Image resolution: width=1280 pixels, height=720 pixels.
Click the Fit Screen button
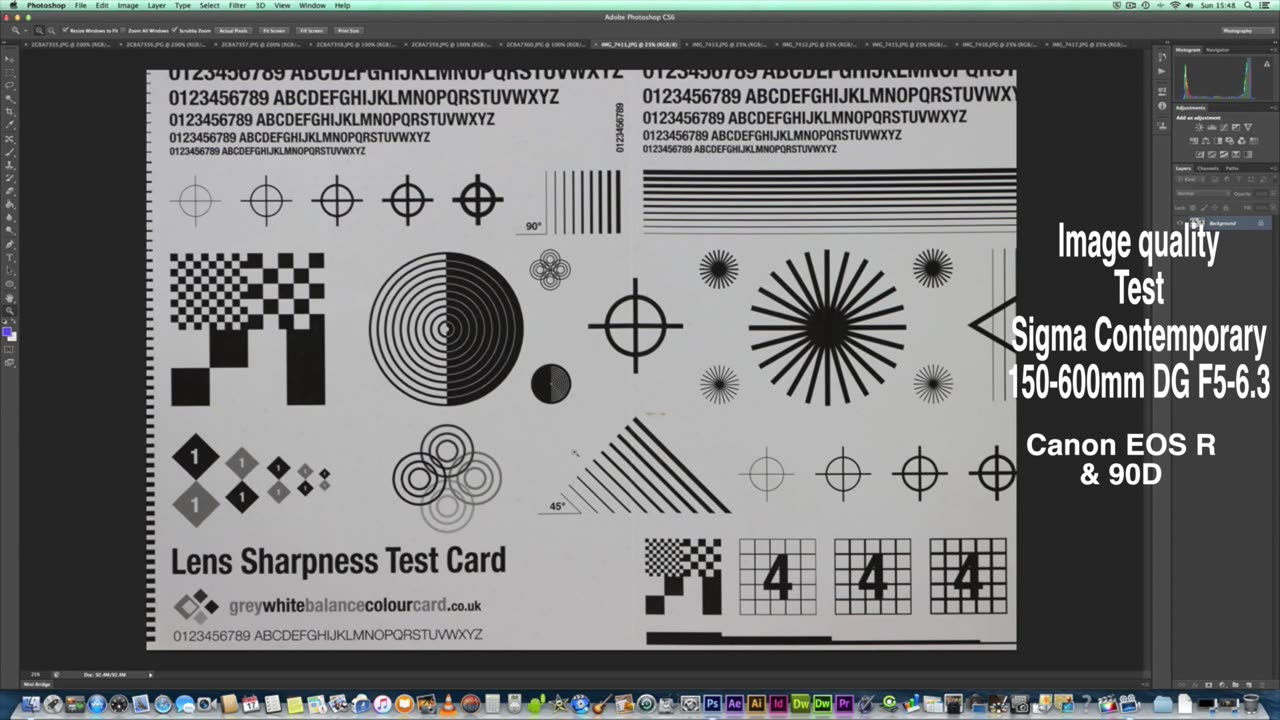click(x=274, y=31)
